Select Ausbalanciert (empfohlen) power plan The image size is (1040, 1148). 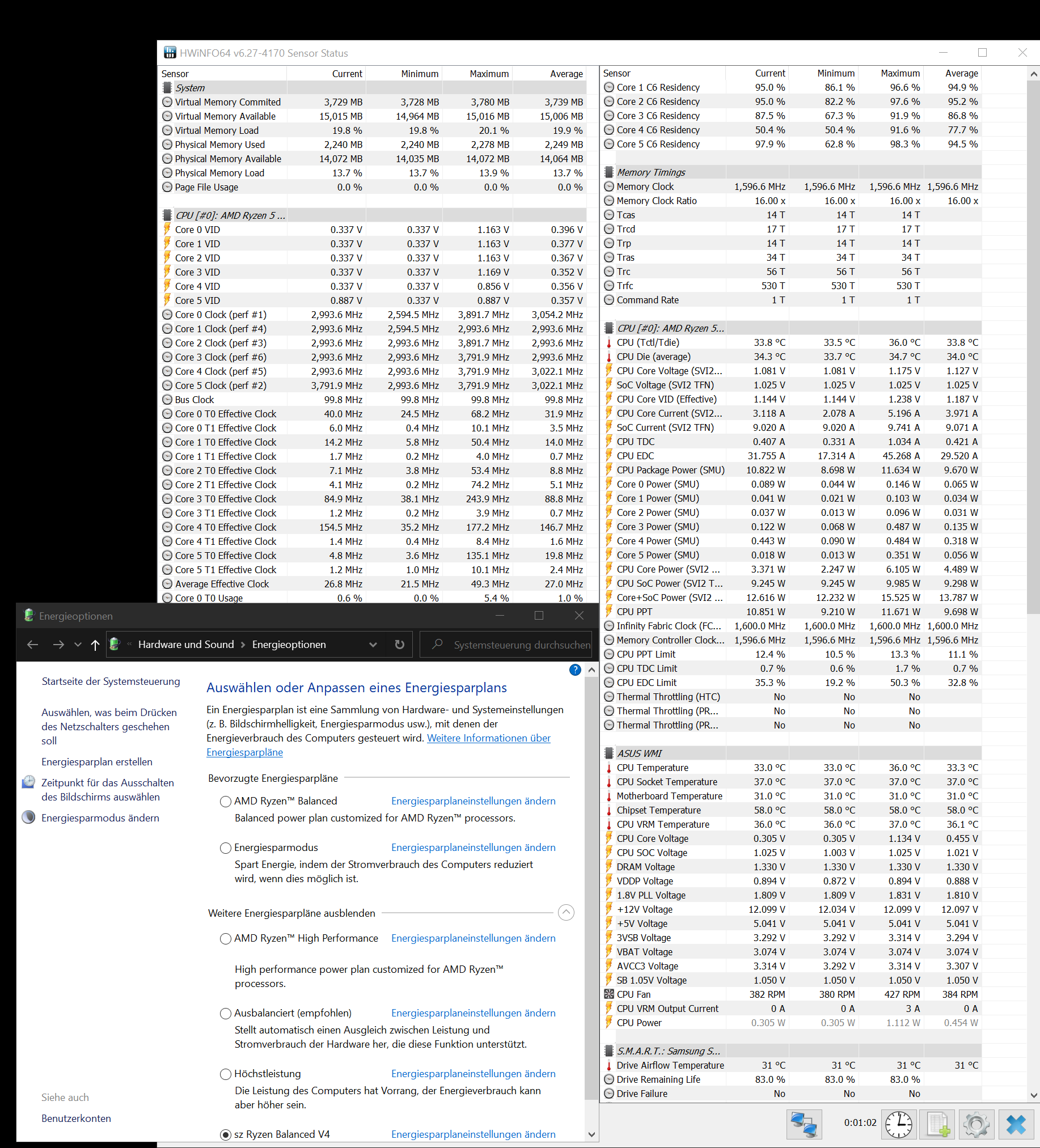226,1013
